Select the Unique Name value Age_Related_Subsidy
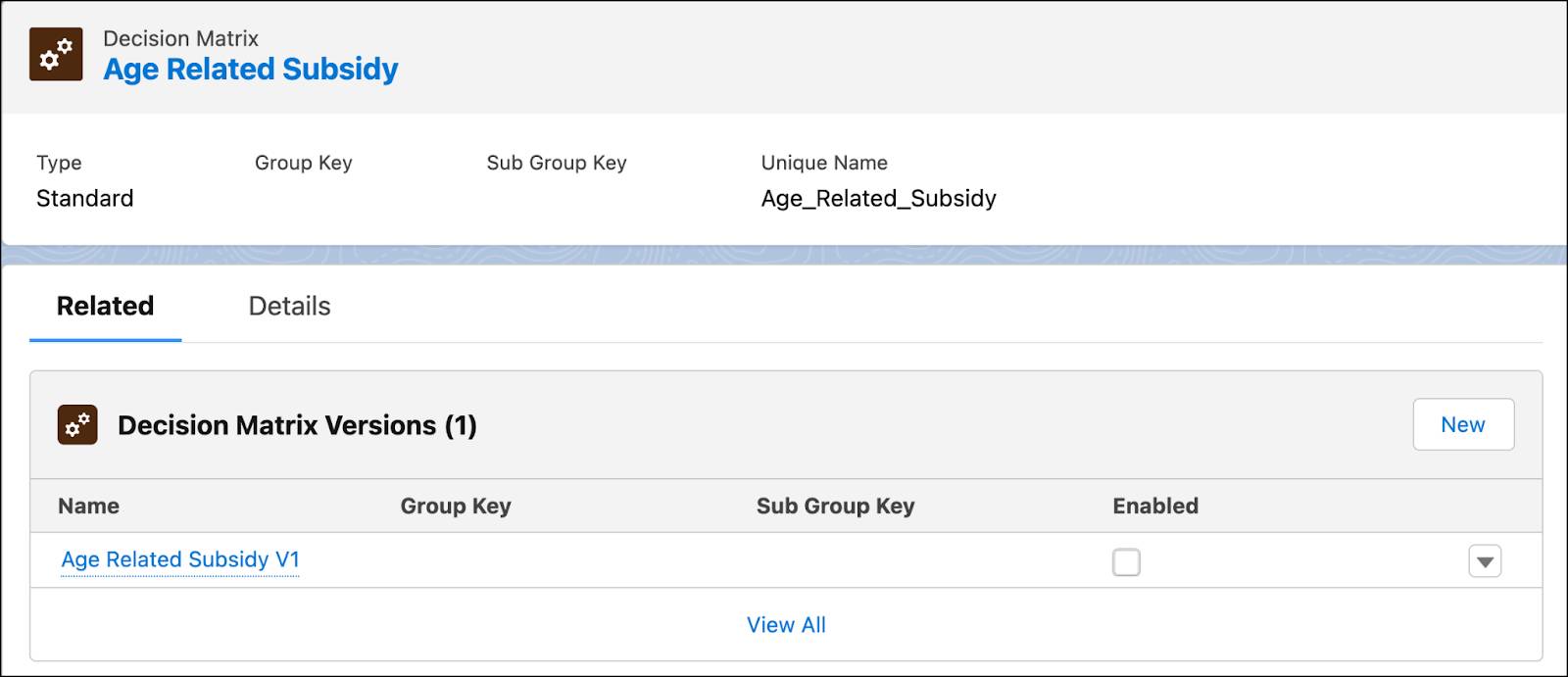Viewport: 1568px width, 677px height. tap(879, 198)
